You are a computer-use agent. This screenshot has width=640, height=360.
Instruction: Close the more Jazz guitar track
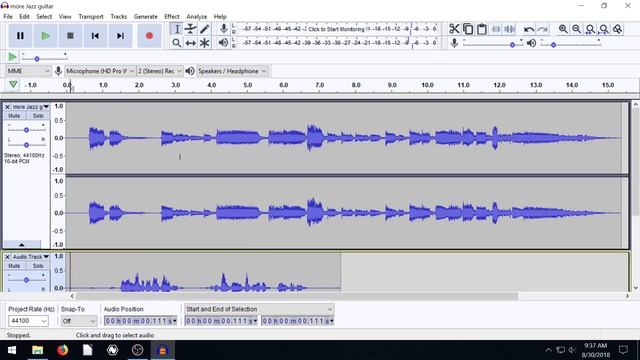[x=7, y=107]
